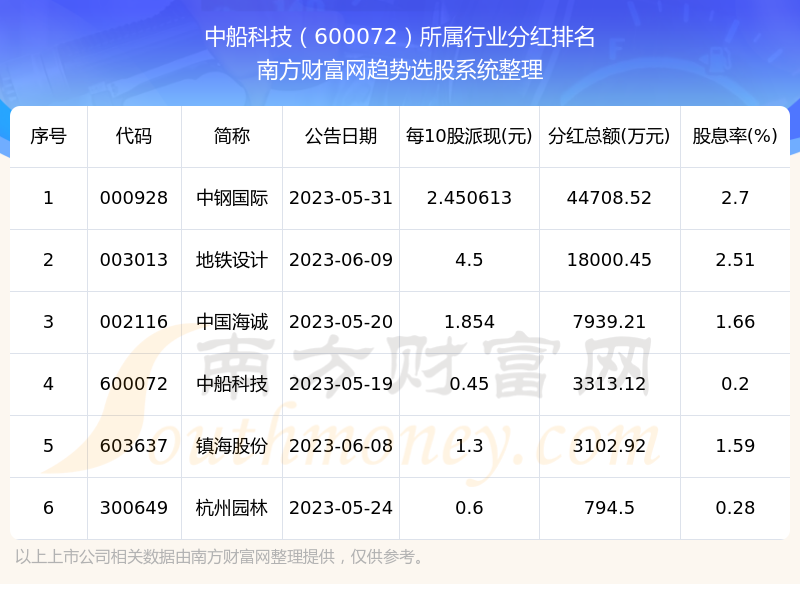
Task: Click yield value 1.59
Action: [735, 446]
